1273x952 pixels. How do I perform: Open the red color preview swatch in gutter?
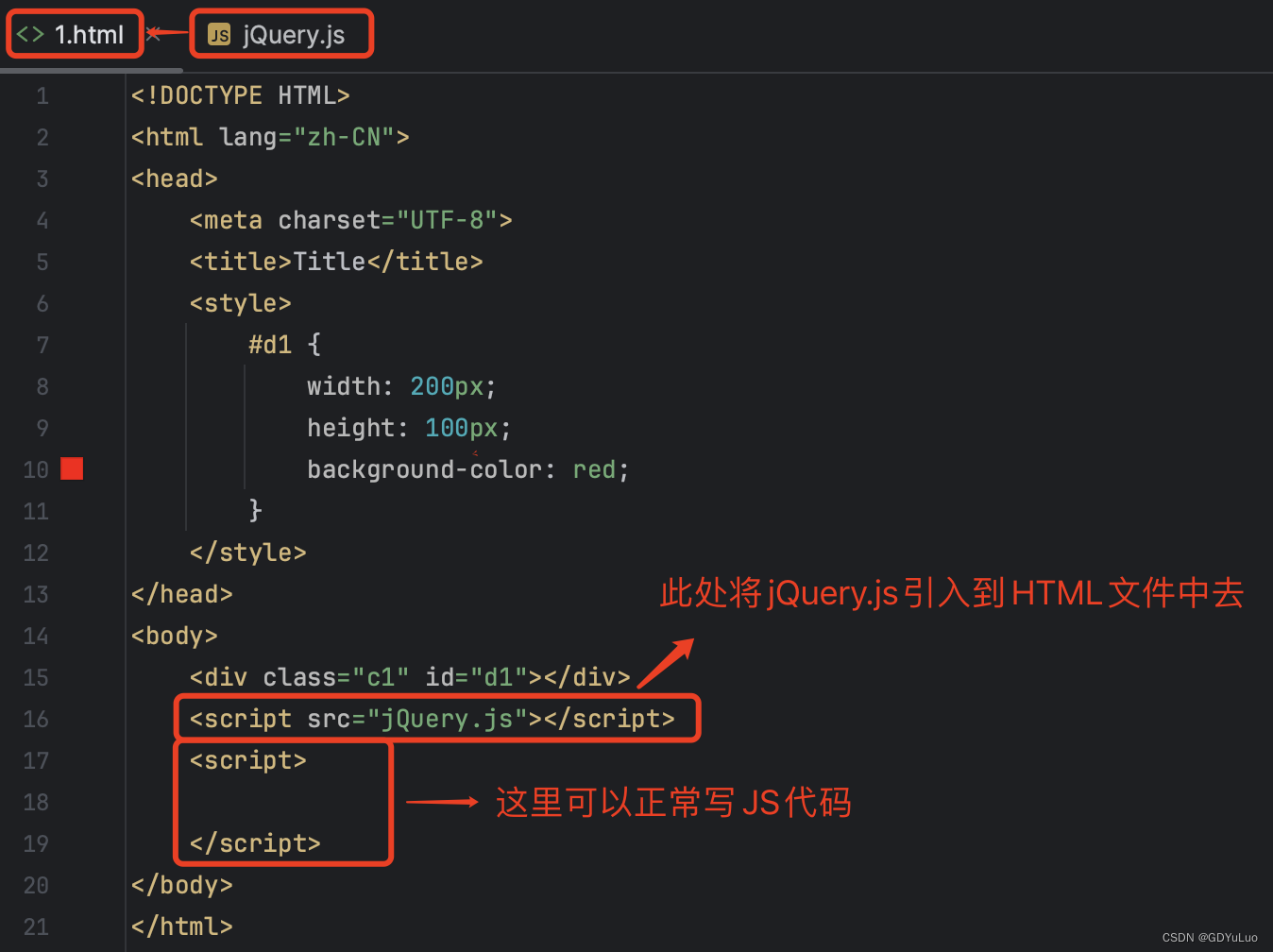(x=72, y=468)
